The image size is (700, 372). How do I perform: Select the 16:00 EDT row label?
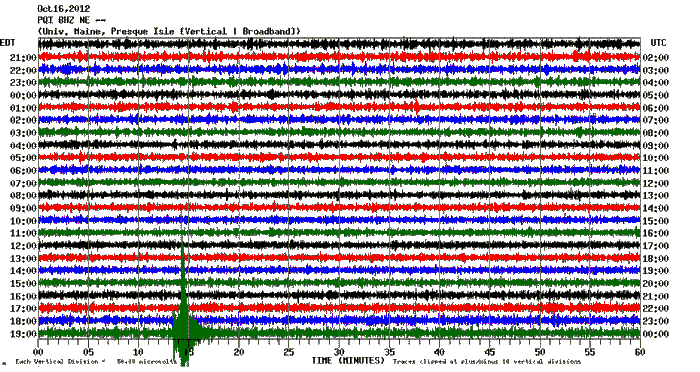(23, 296)
